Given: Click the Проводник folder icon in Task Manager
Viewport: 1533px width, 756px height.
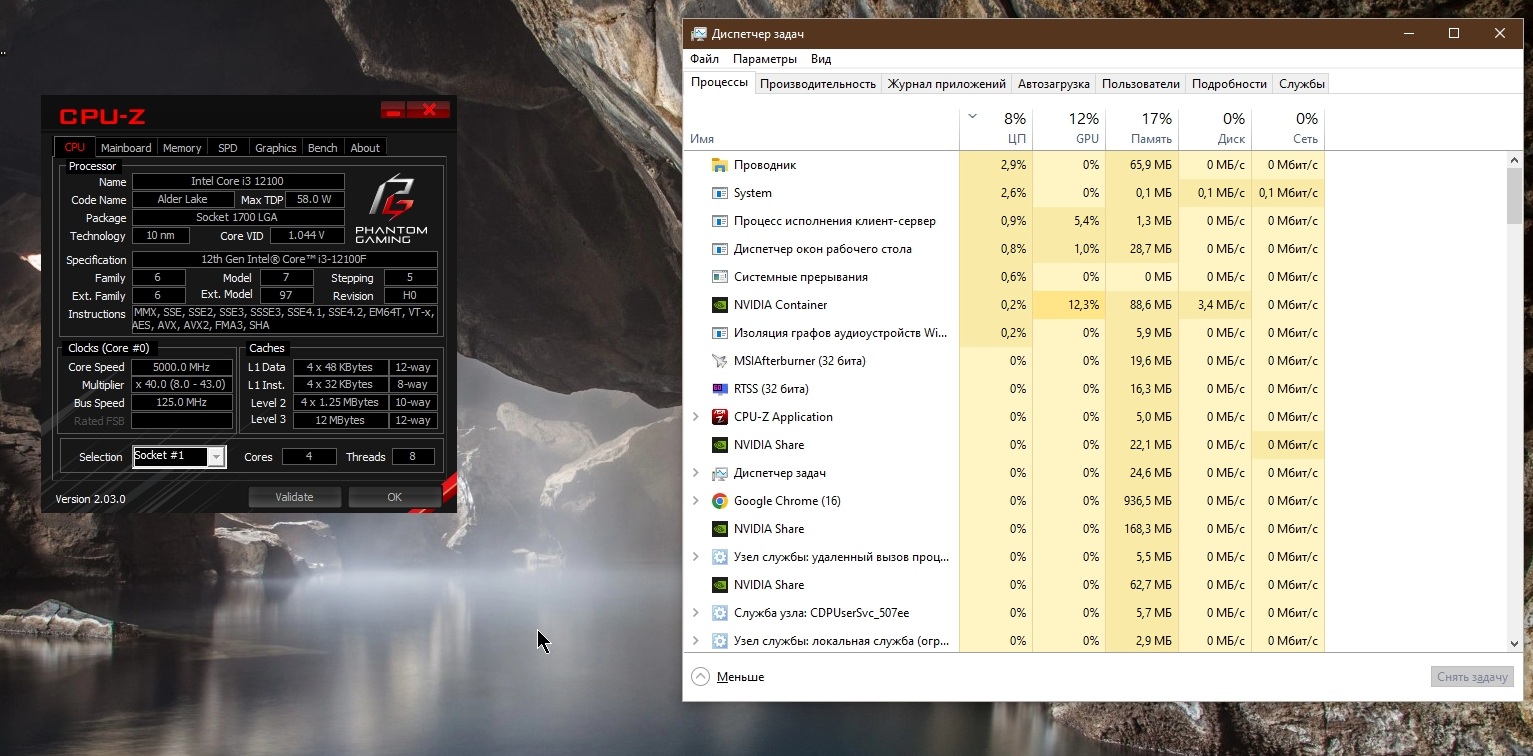Looking at the screenshot, I should pyautogui.click(x=719, y=165).
